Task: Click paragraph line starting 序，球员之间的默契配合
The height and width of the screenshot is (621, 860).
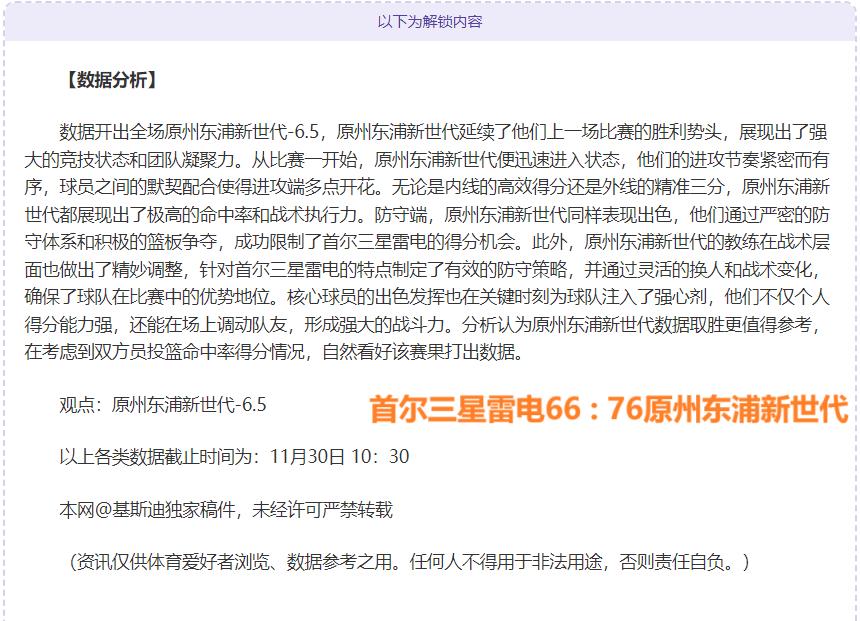Action: pyautogui.click(x=427, y=187)
